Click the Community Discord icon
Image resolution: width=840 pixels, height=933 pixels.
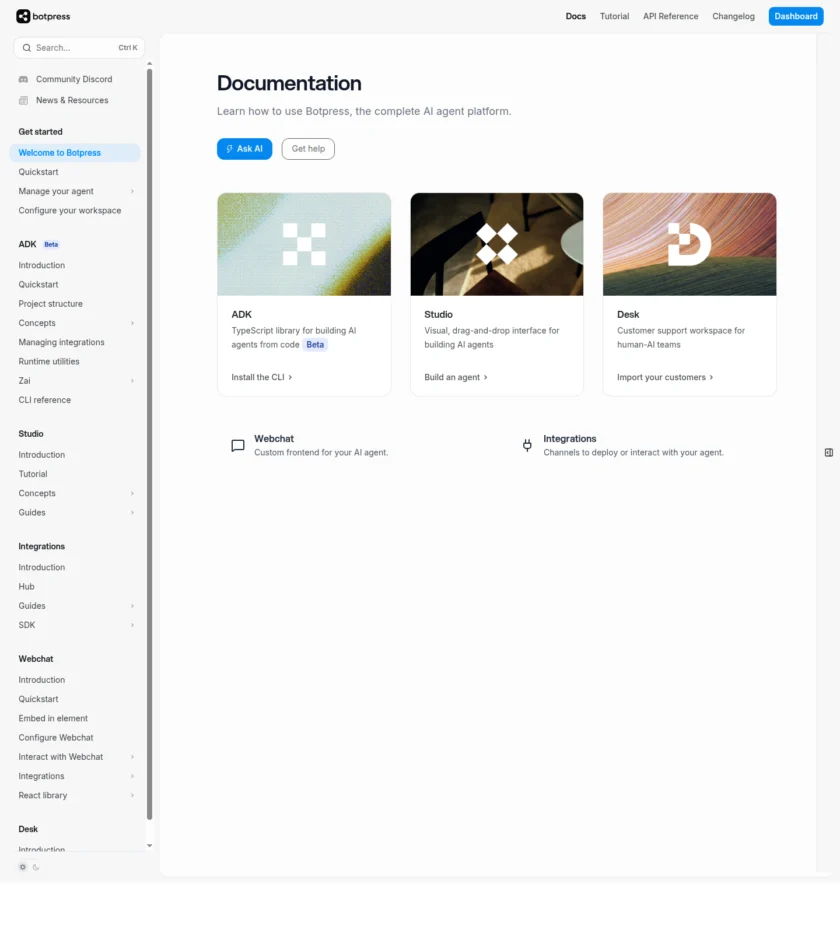(24, 79)
